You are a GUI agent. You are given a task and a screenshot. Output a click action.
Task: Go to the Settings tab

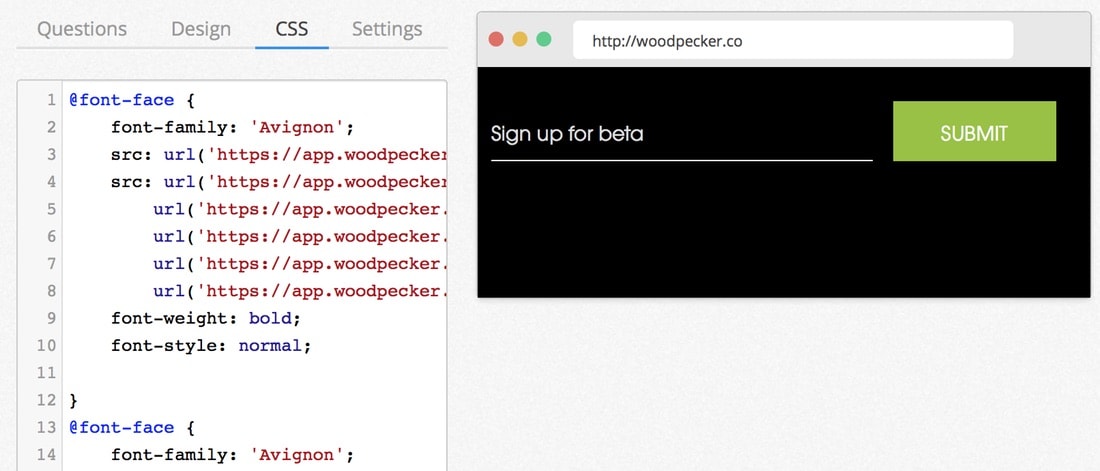[387, 29]
